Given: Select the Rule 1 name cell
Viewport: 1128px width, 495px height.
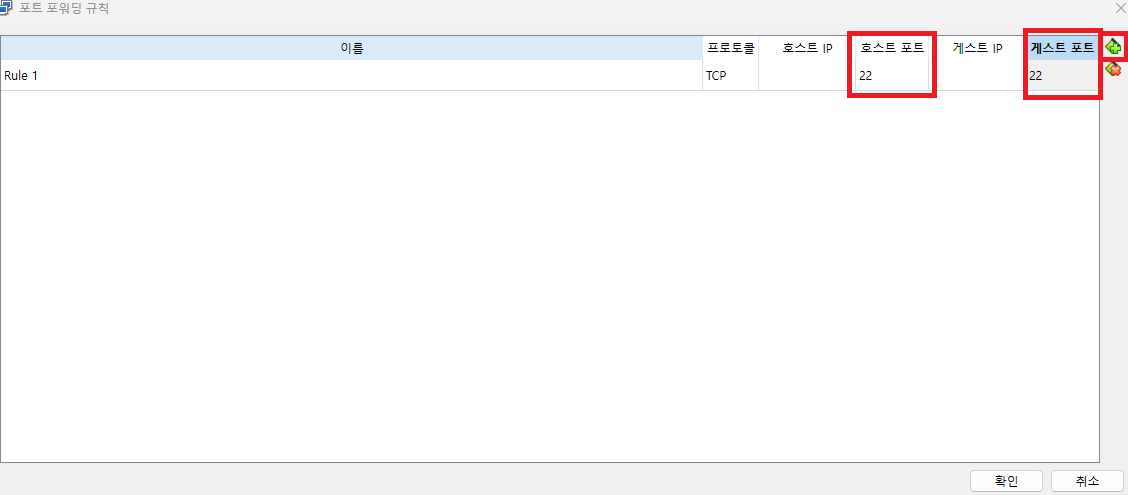Looking at the screenshot, I should tap(352, 75).
